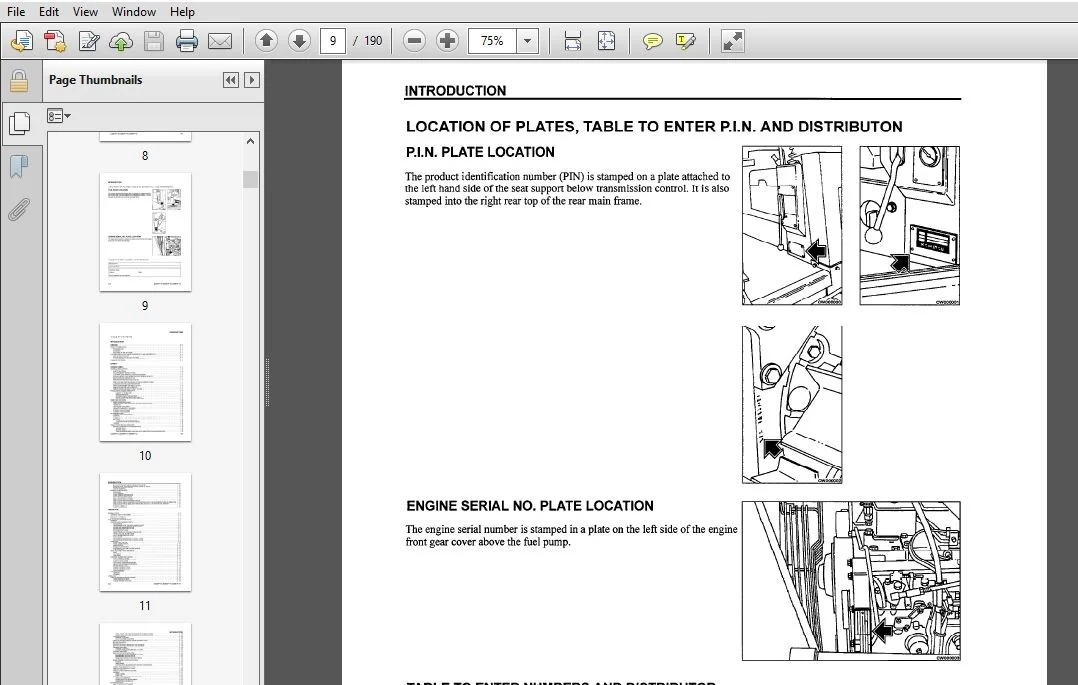Image resolution: width=1078 pixels, height=685 pixels.
Task: Expand thumbnails panel with right arrow button
Action: coord(252,80)
